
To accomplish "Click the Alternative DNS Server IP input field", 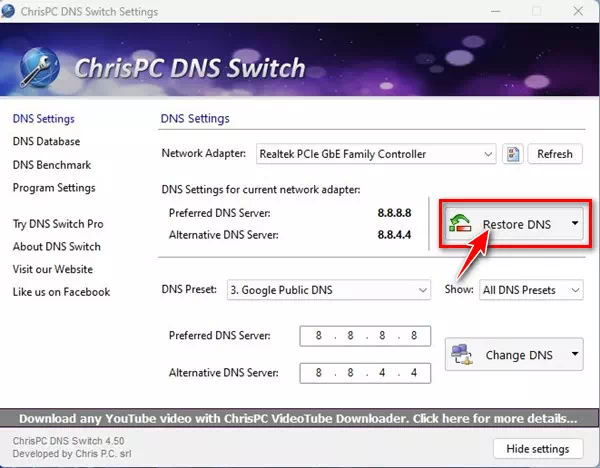I will (365, 373).
